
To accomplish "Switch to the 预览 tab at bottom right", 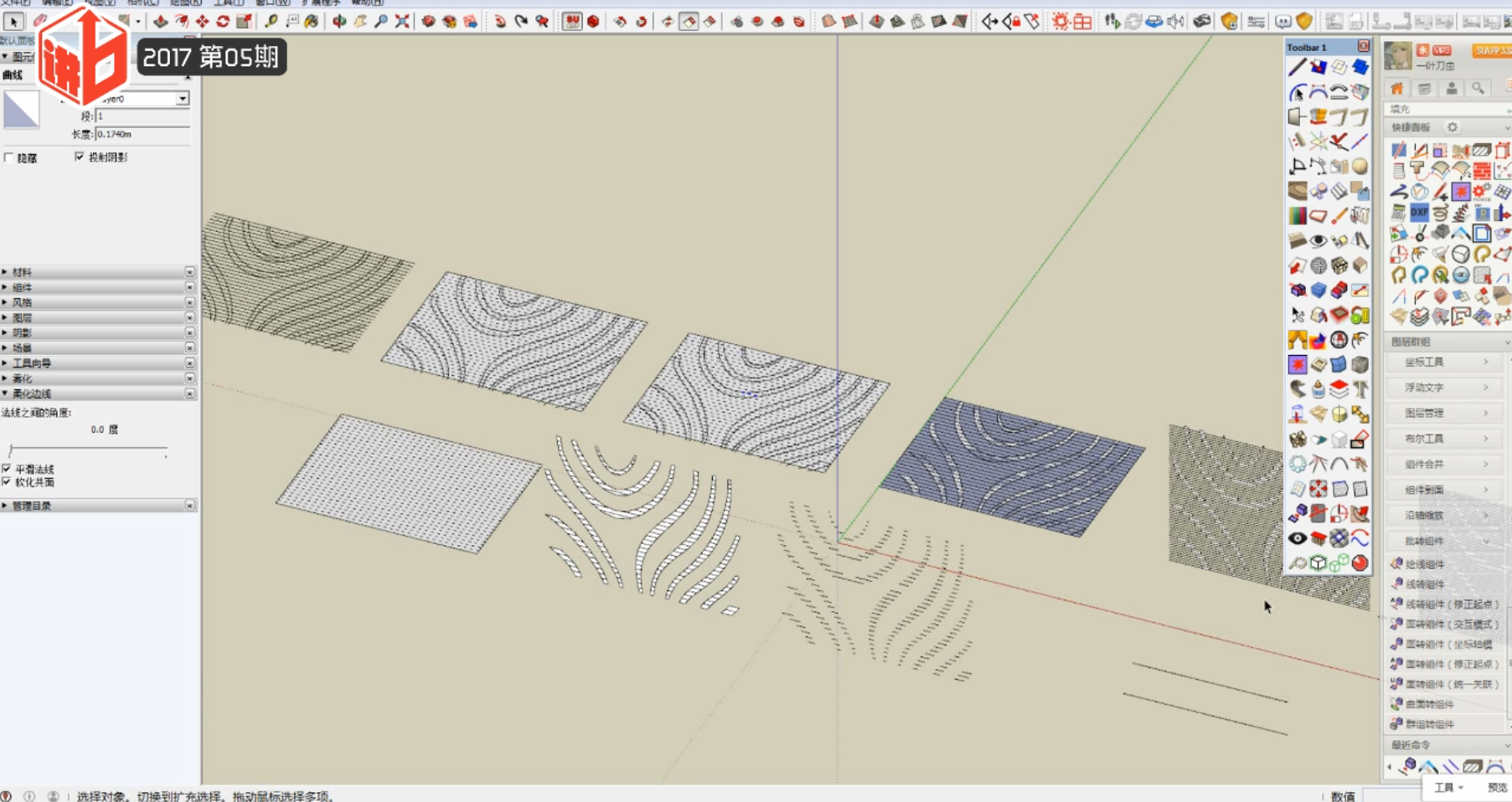I will 1496,788.
